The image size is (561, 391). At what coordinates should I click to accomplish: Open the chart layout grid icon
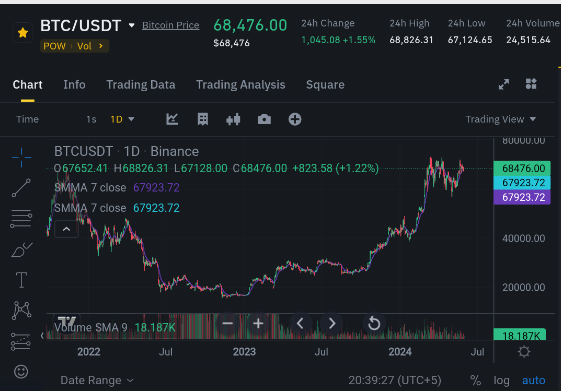[x=531, y=84]
